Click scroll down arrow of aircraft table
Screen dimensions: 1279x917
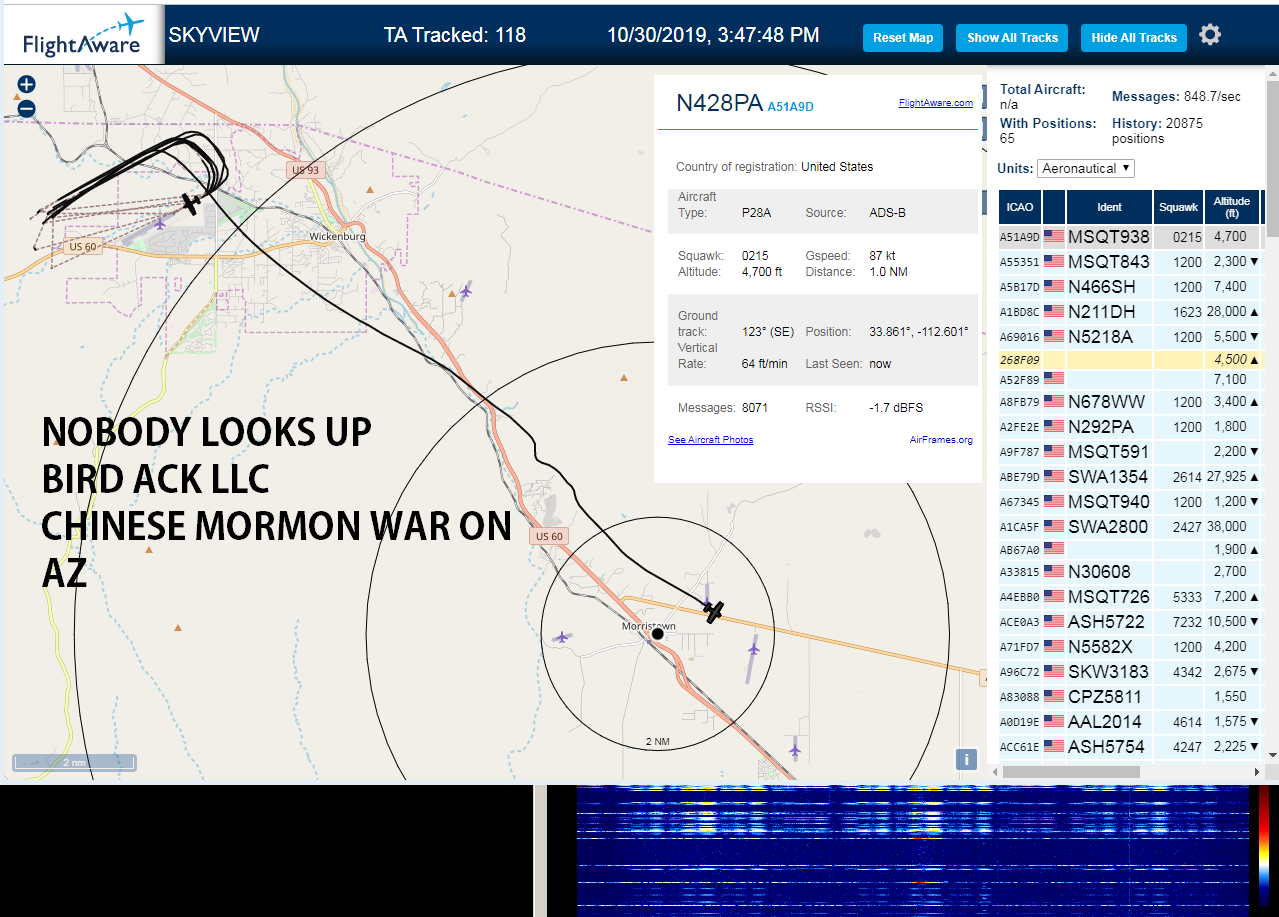coord(1272,754)
